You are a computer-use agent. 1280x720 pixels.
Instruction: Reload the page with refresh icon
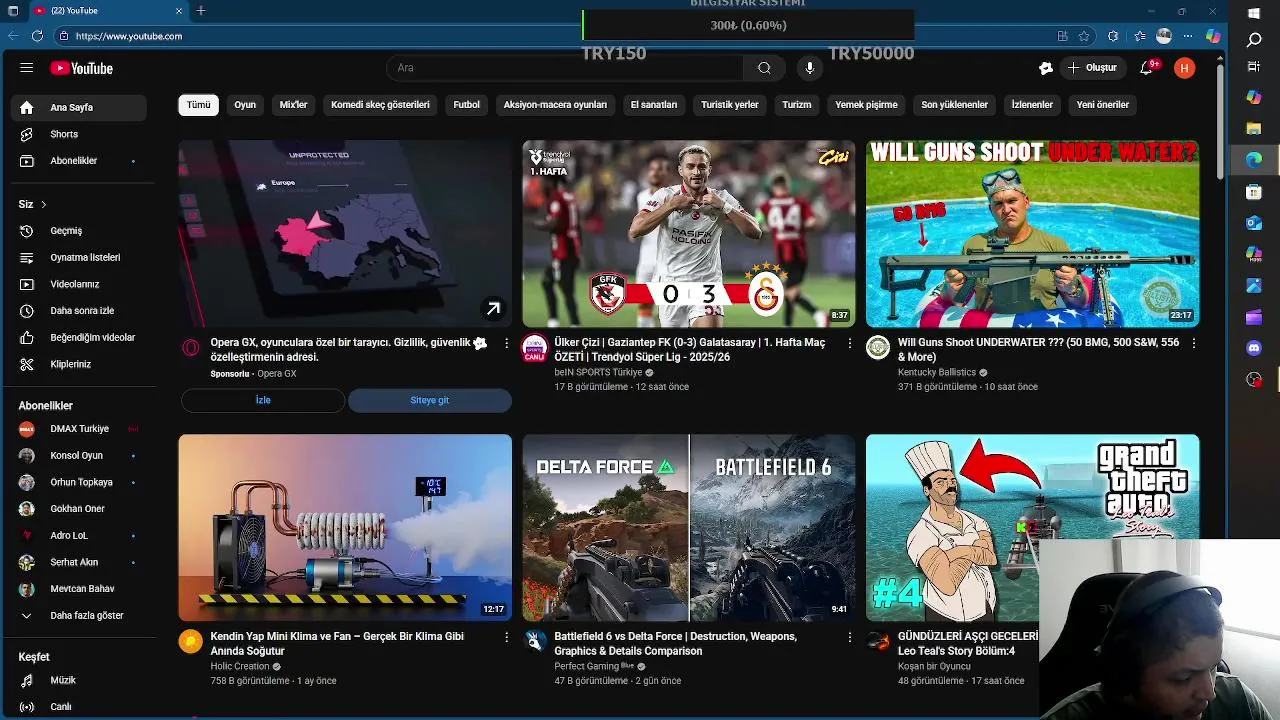38,36
